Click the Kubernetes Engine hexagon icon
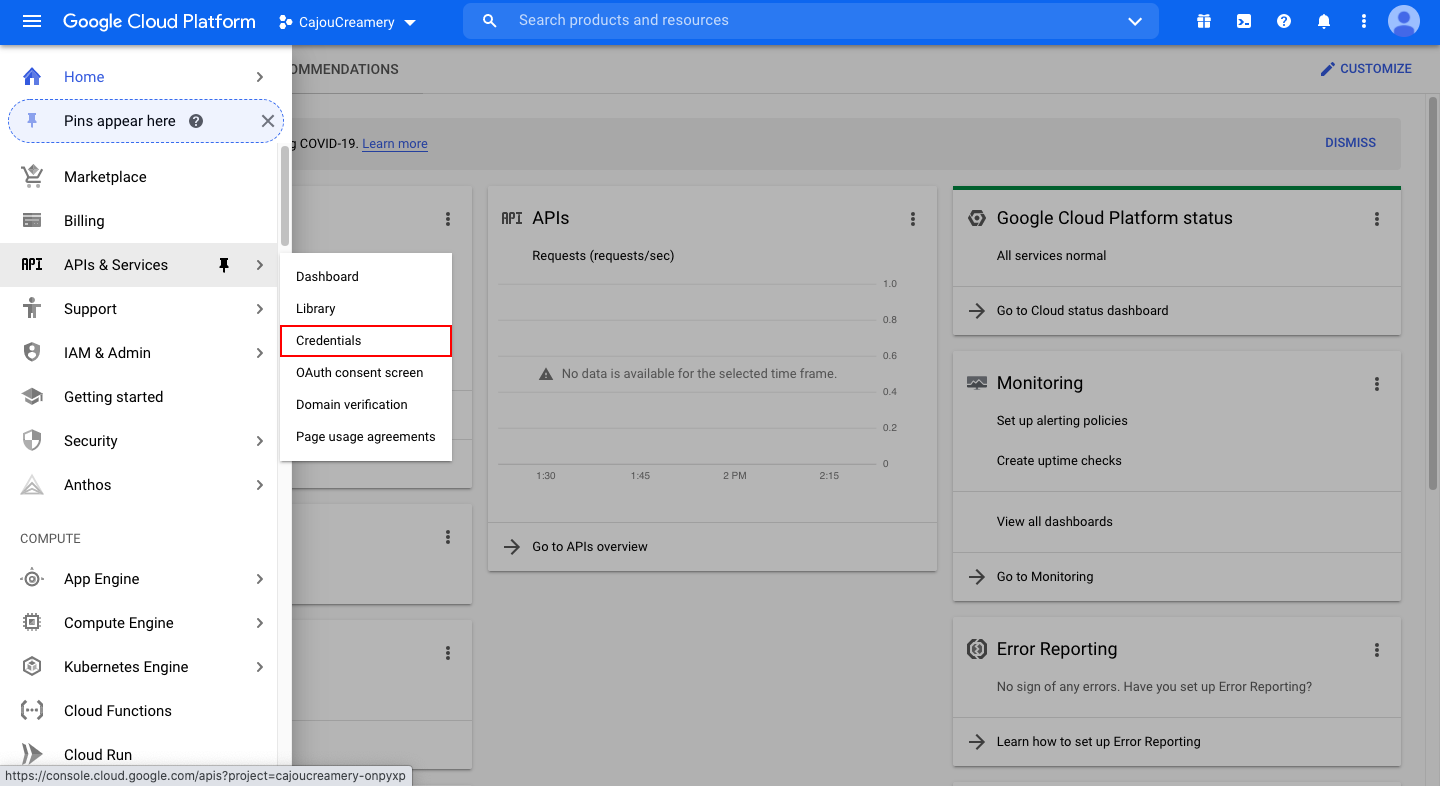Screen dimensions: 1440x786 coord(32,667)
